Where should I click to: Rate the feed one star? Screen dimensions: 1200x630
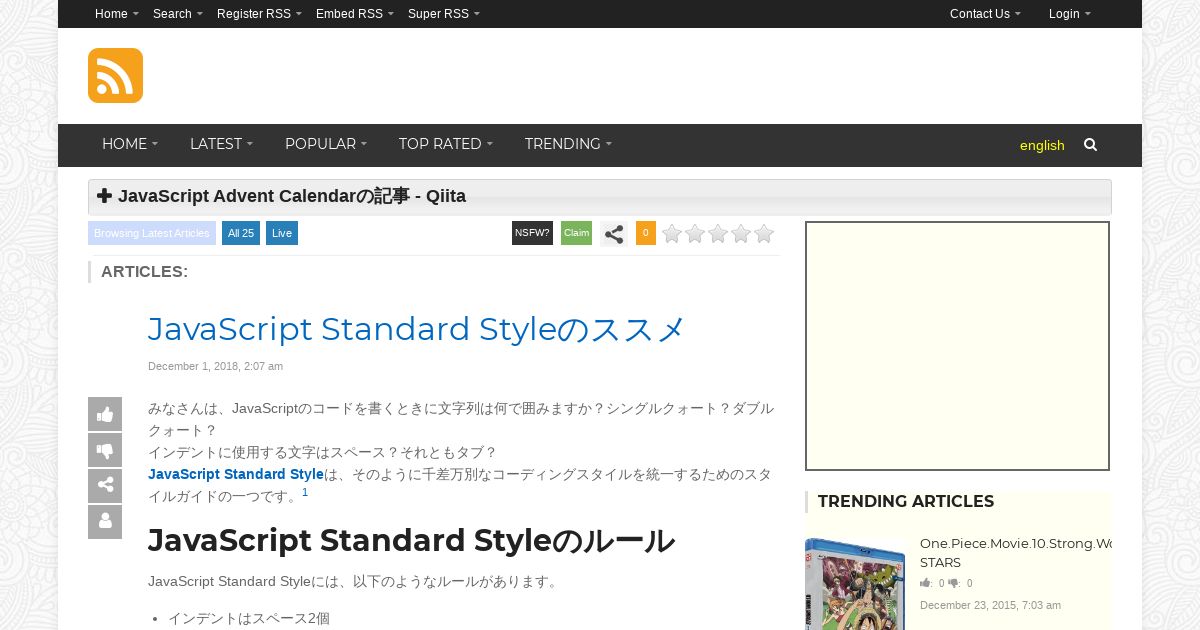(x=672, y=234)
